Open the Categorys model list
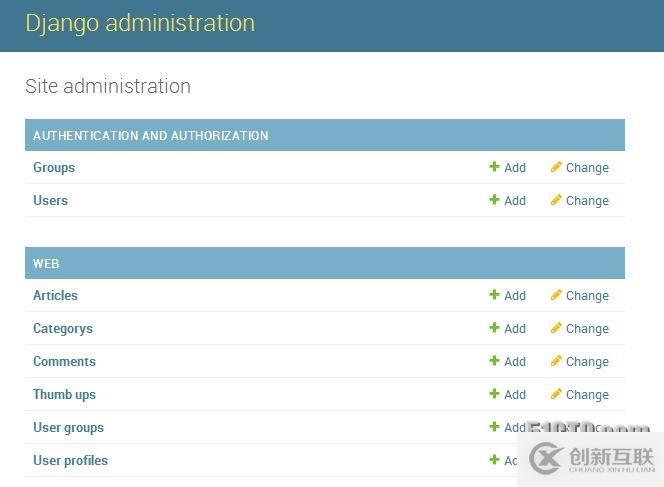 point(63,329)
